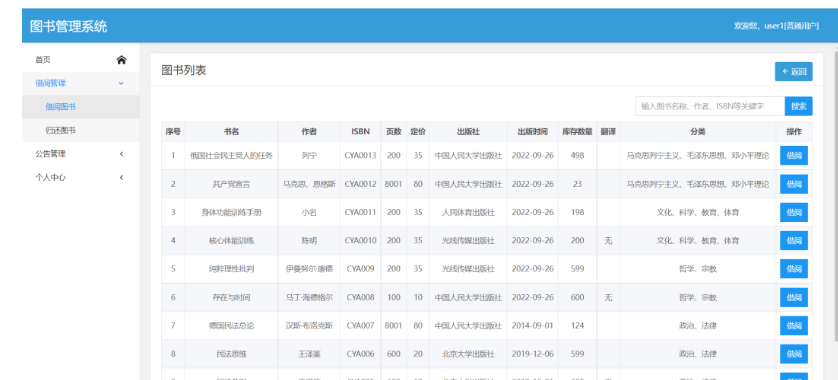The height and width of the screenshot is (380, 838).
Task: Borrow 身体功能训练手册 via 借阅 button
Action: pyautogui.click(x=794, y=212)
